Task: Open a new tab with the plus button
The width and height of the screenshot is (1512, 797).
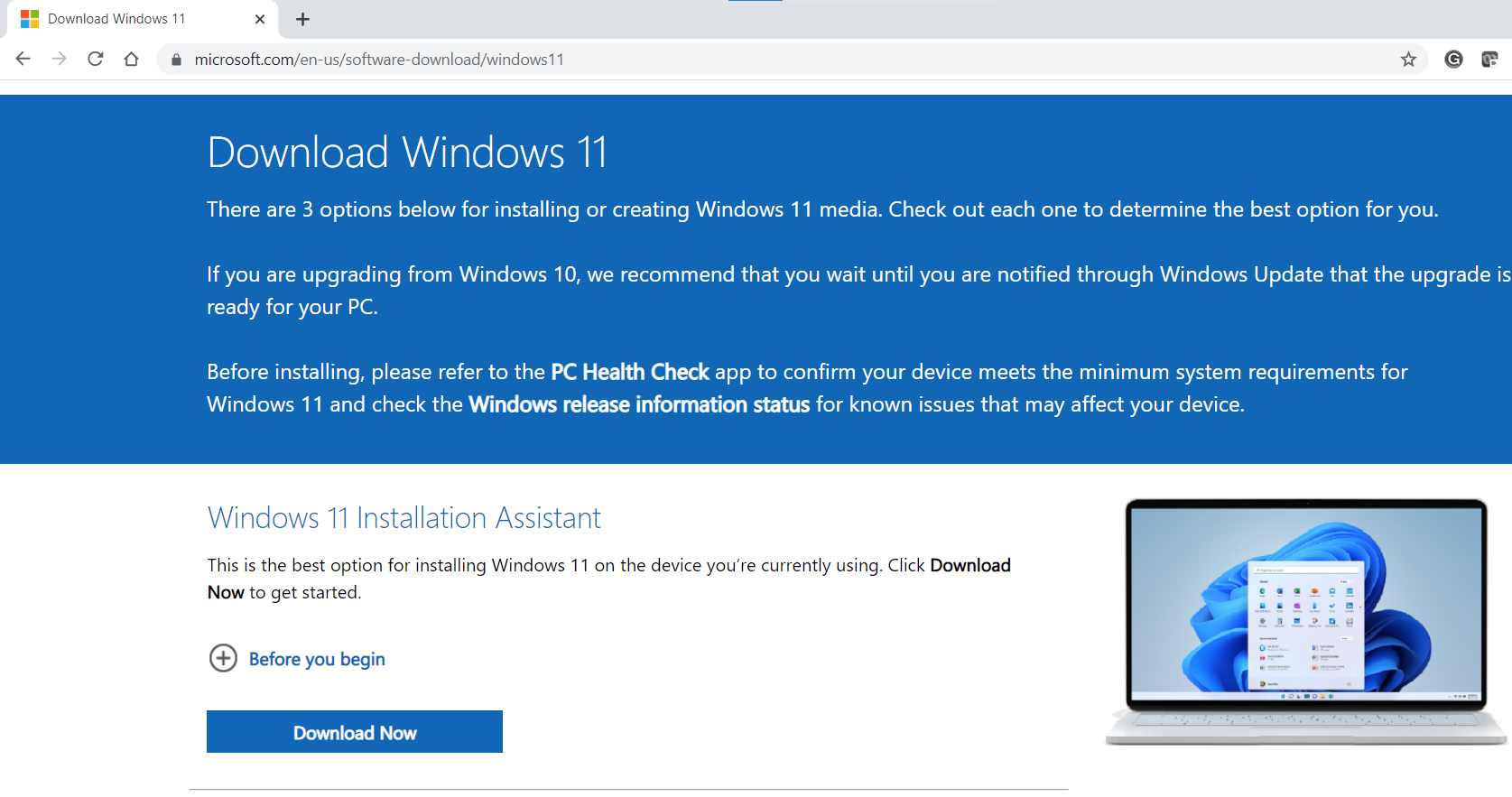Action: [x=302, y=19]
